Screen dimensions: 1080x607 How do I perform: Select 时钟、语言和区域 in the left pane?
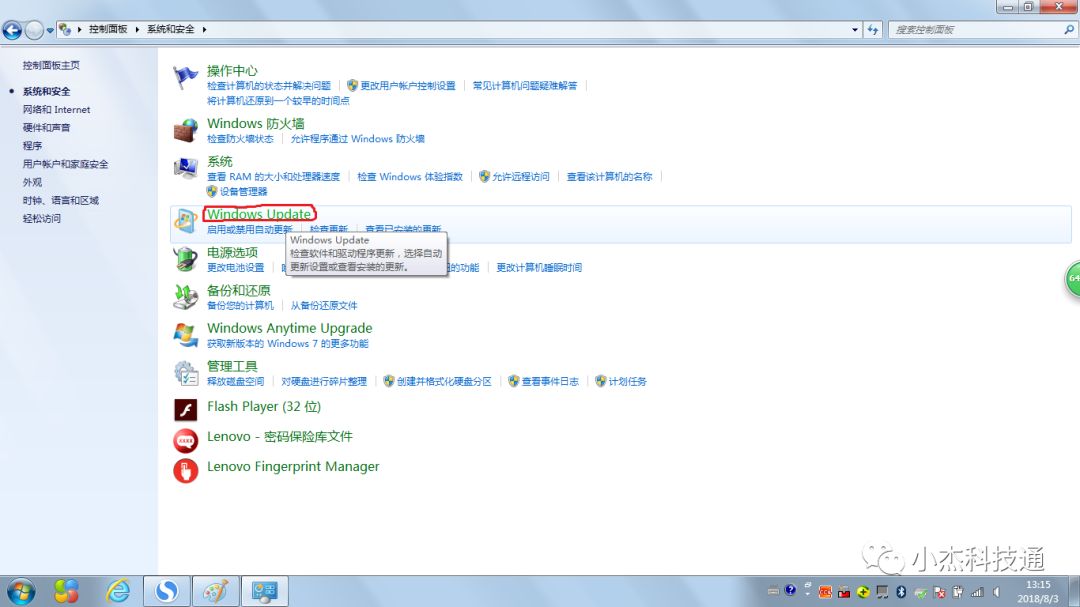pyautogui.click(x=61, y=200)
